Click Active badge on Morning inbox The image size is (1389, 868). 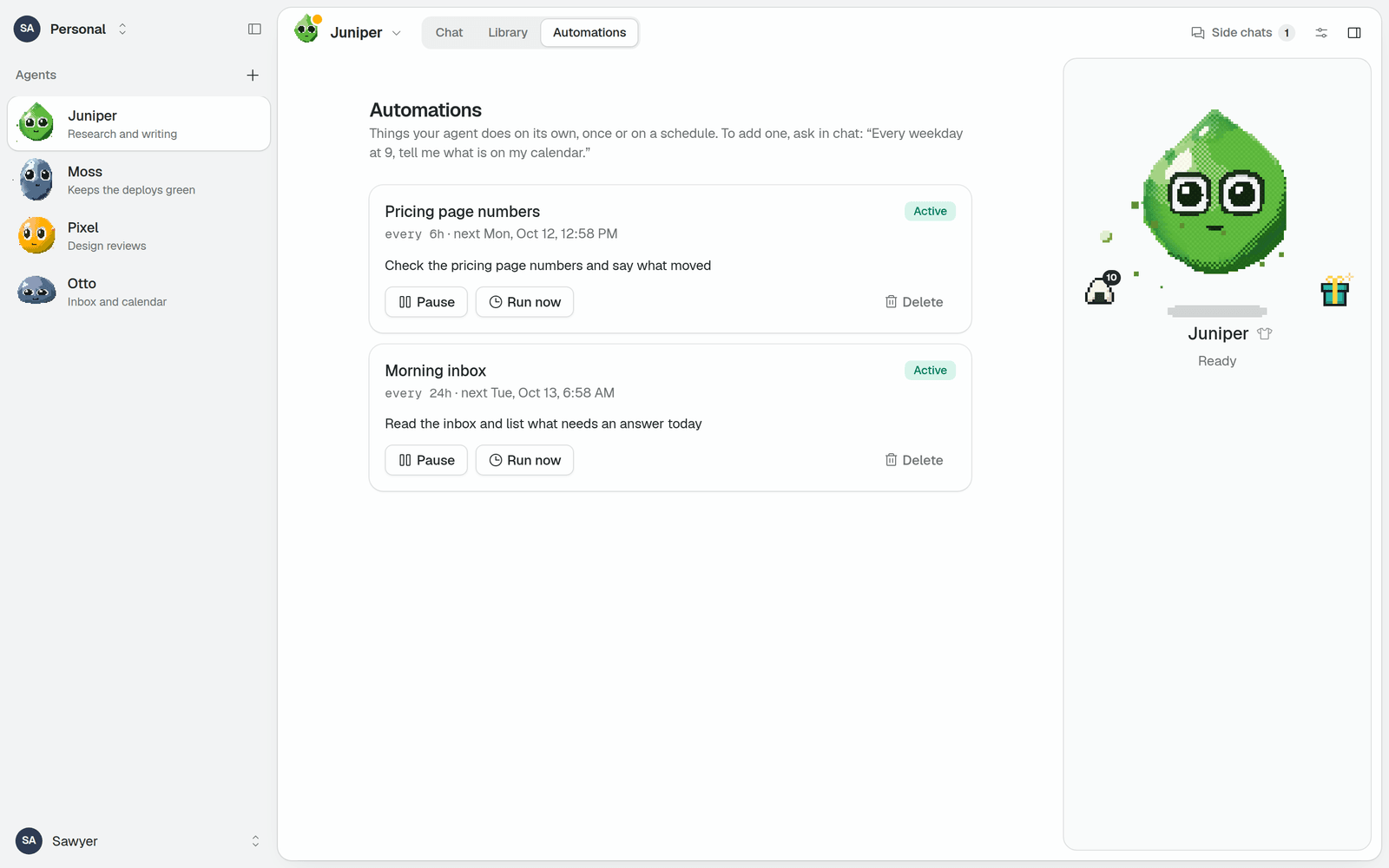point(930,370)
